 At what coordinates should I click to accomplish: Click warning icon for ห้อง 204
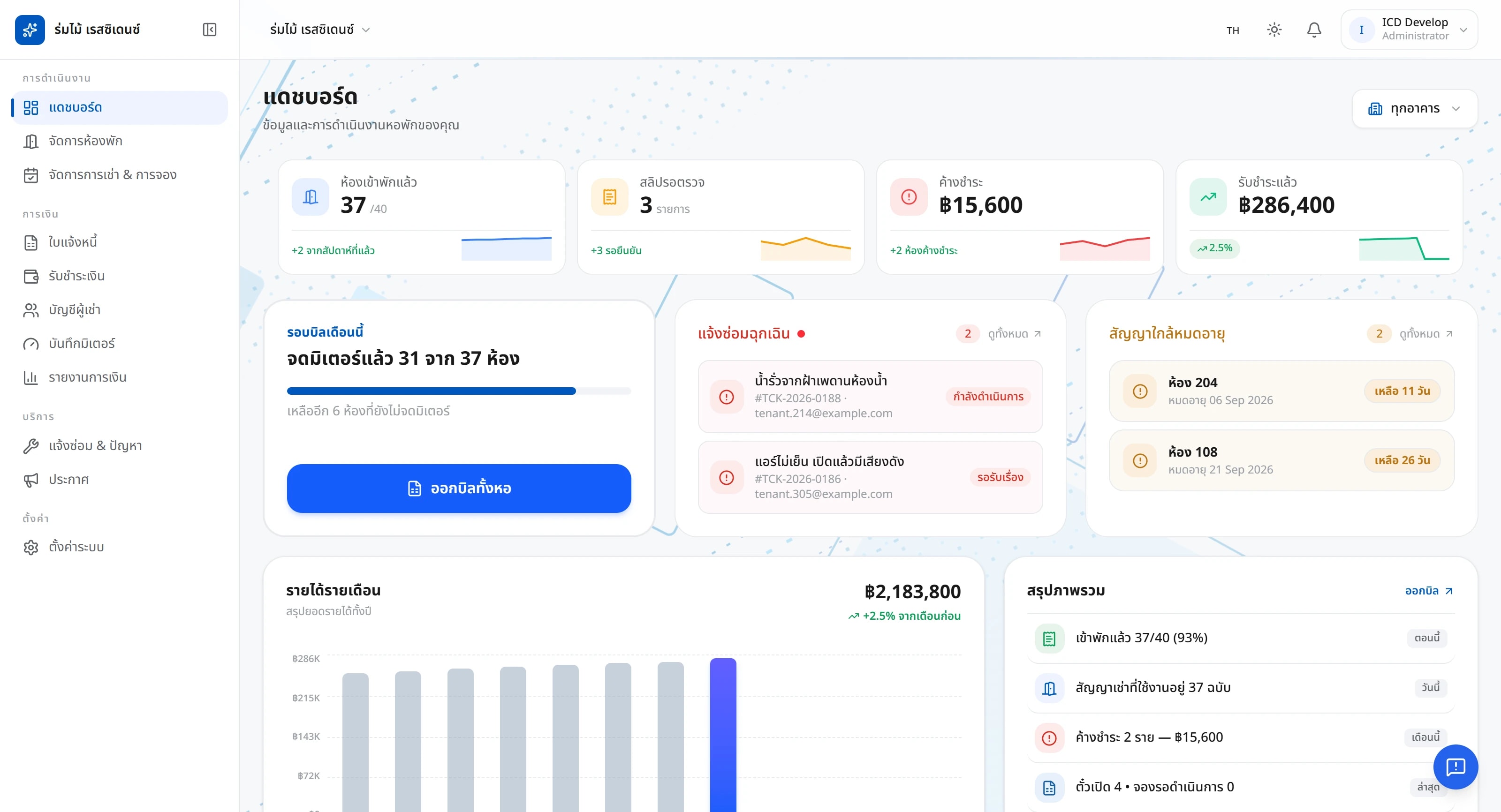coord(1140,391)
